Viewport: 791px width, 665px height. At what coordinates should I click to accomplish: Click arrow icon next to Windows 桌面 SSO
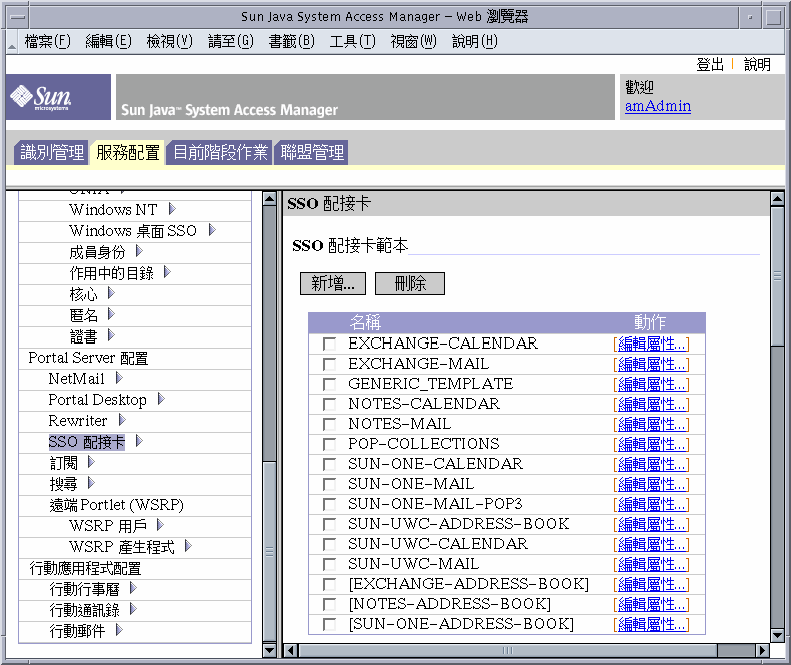[x=212, y=230]
